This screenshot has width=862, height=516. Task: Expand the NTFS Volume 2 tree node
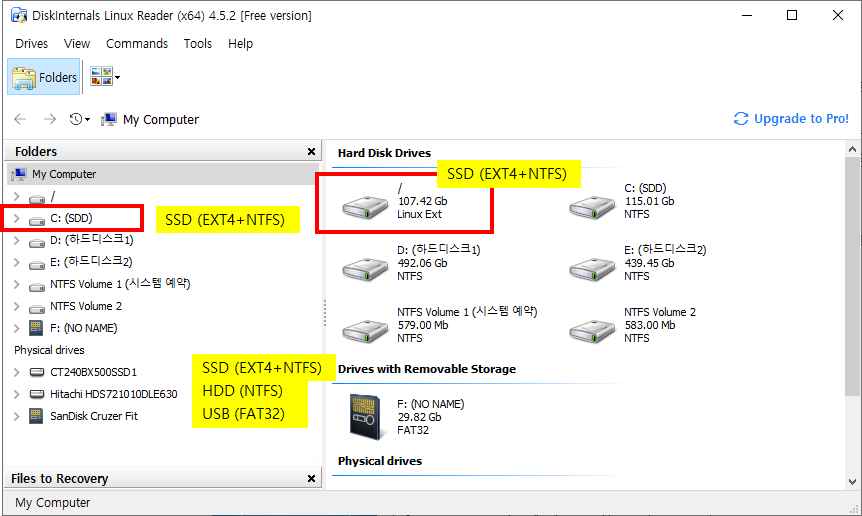tap(16, 307)
